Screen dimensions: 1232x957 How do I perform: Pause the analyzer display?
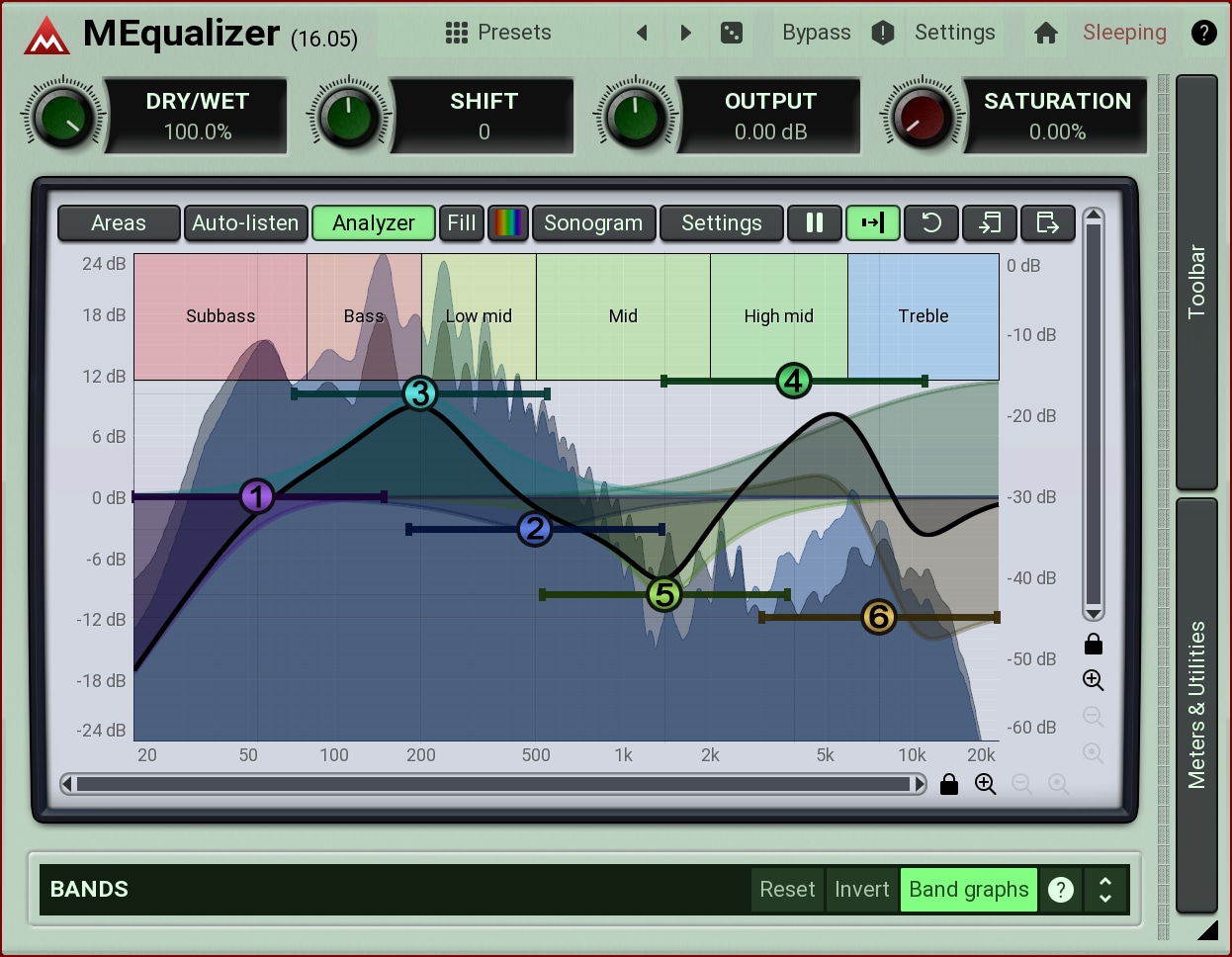pyautogui.click(x=815, y=223)
